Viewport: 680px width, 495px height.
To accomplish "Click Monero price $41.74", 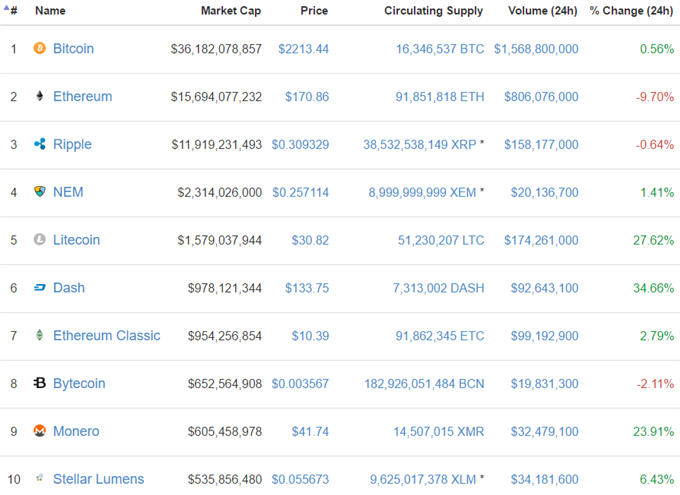I will 310,431.
